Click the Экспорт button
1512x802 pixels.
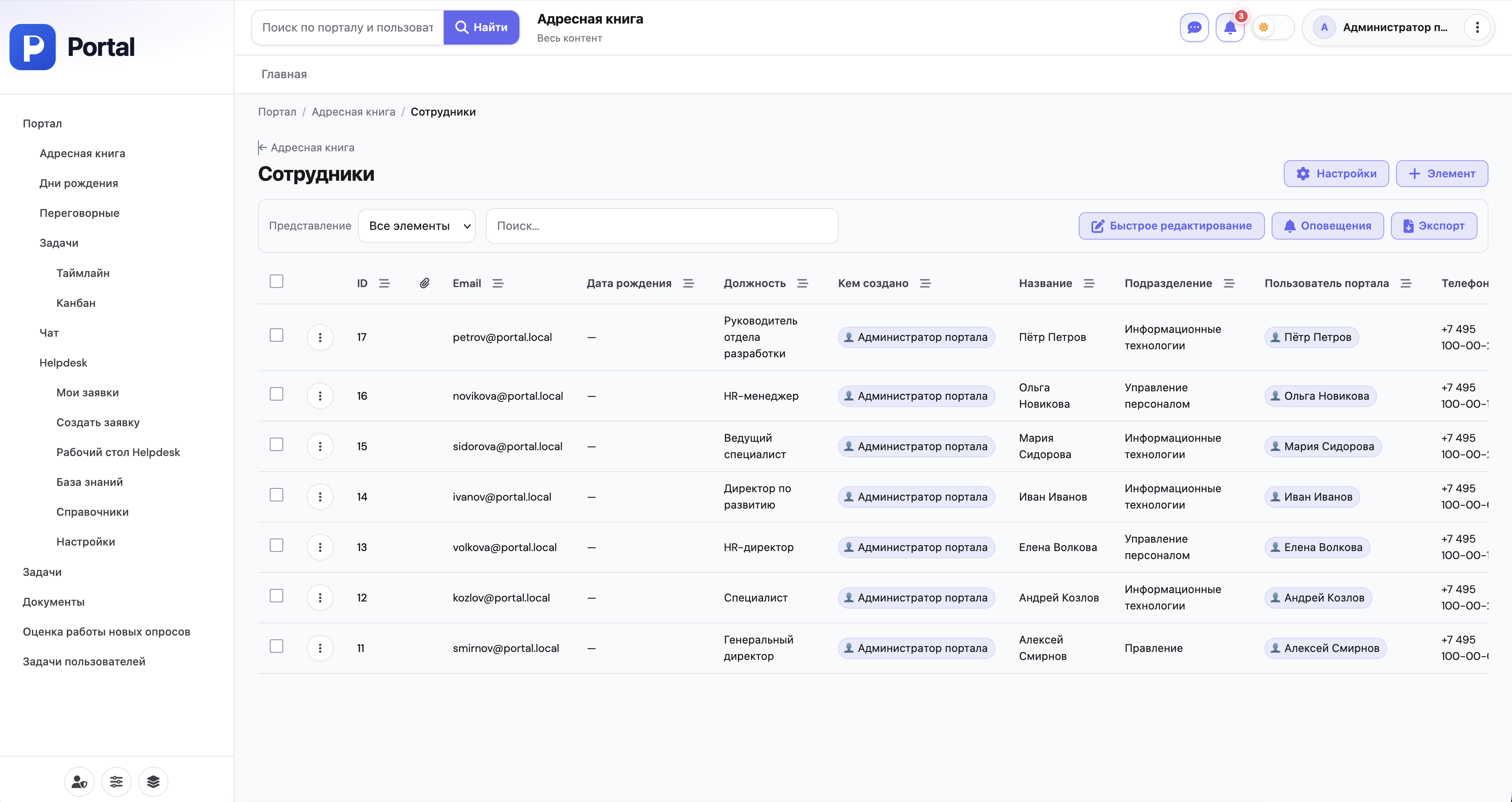point(1433,226)
